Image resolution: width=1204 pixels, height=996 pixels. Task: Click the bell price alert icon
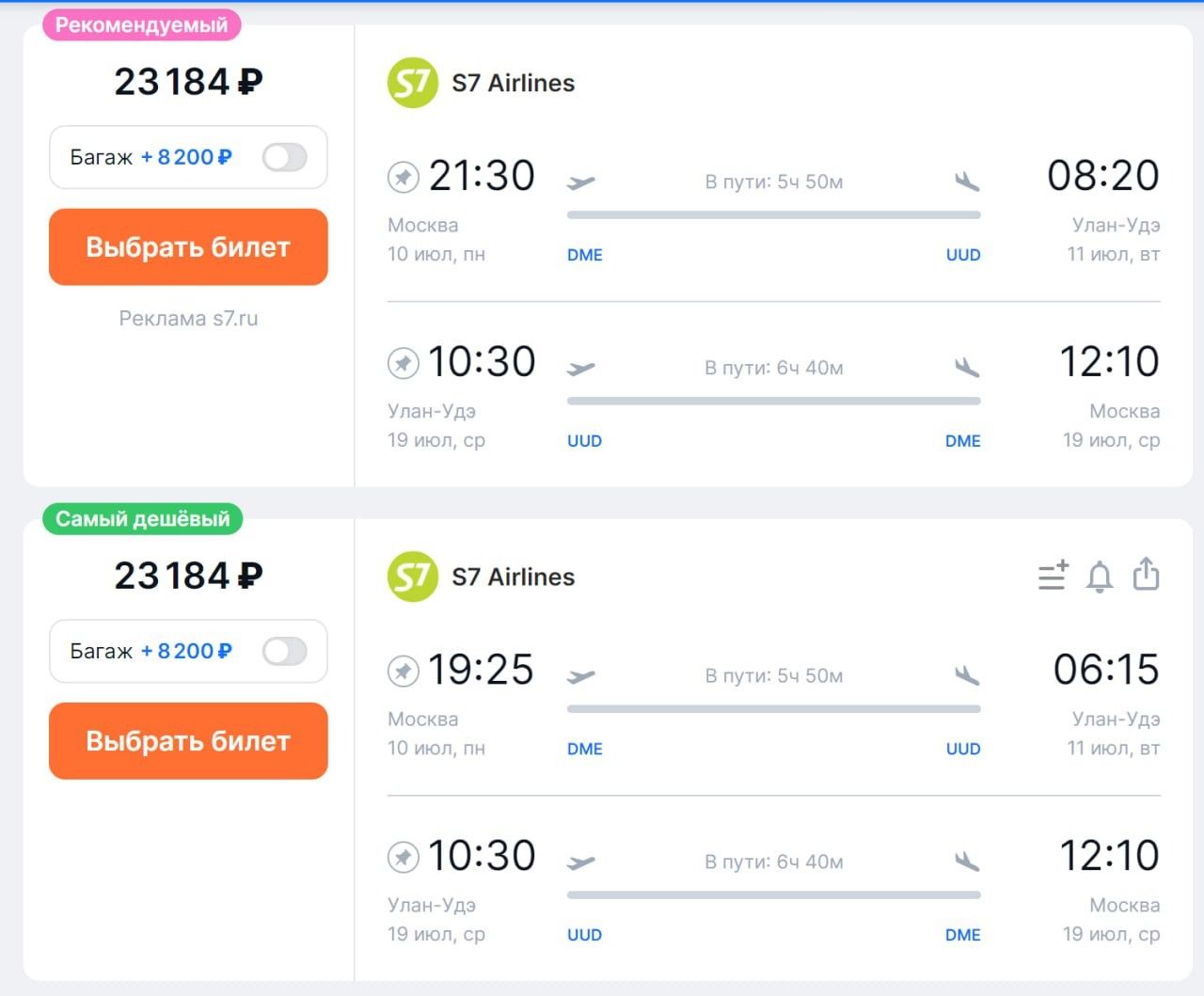(x=1099, y=576)
